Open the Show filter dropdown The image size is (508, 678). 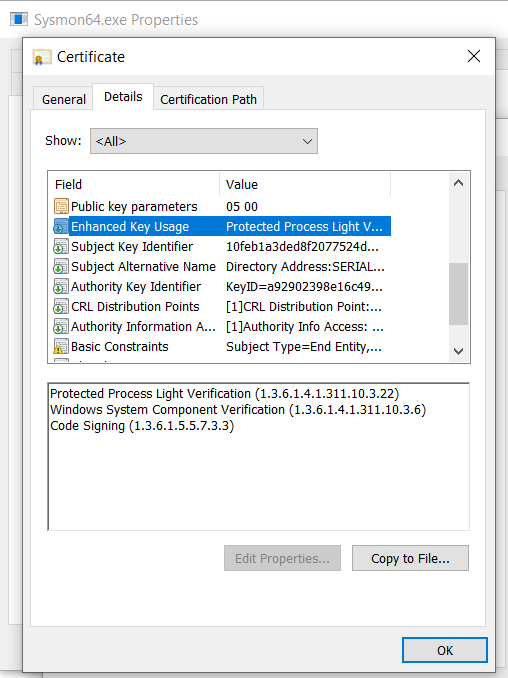(204, 141)
